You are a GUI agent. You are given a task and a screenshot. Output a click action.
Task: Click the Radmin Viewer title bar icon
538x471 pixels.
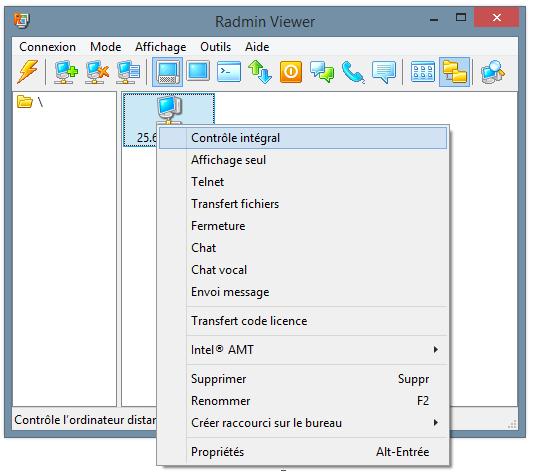coord(22,20)
